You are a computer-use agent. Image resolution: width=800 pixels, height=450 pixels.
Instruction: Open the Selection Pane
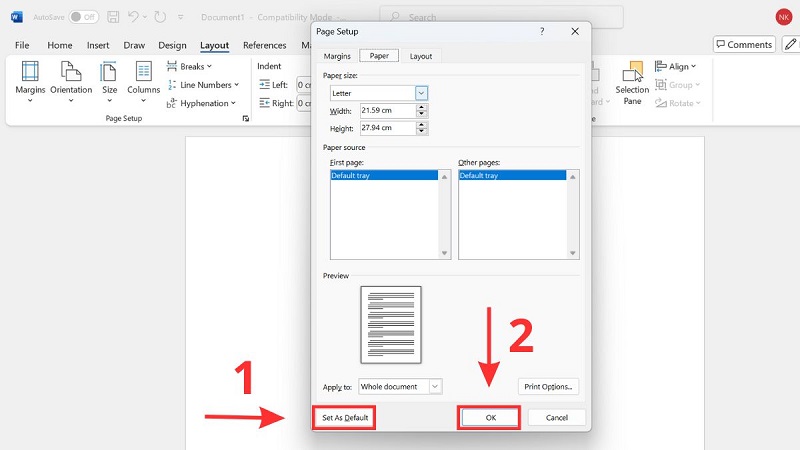click(632, 80)
